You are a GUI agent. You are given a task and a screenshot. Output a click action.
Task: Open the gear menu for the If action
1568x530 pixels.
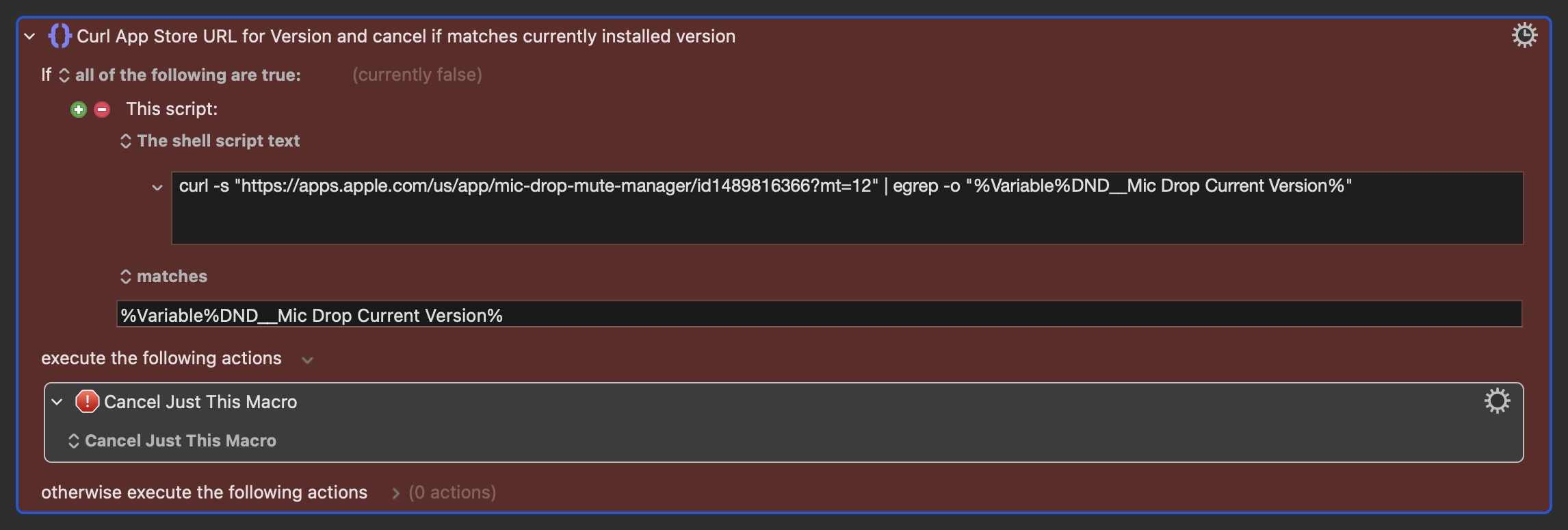tap(1524, 35)
